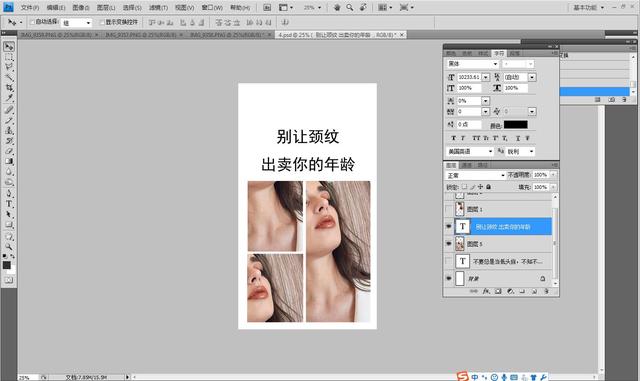Image resolution: width=640 pixels, height=381 pixels.
Task: Open the font size dropdown
Action: point(486,77)
